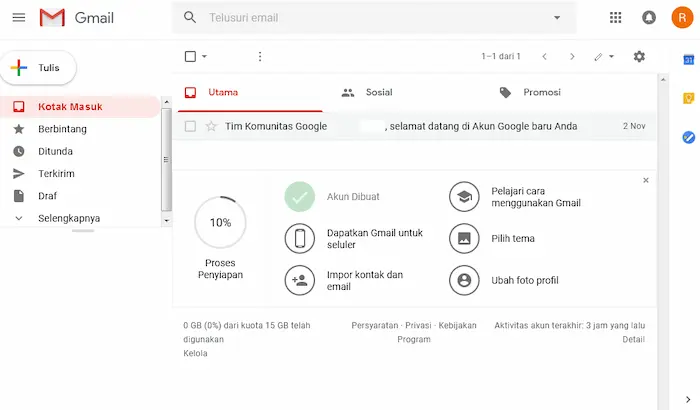This screenshot has width=700, height=410.
Task: Open the settings gear icon
Action: [x=639, y=57]
